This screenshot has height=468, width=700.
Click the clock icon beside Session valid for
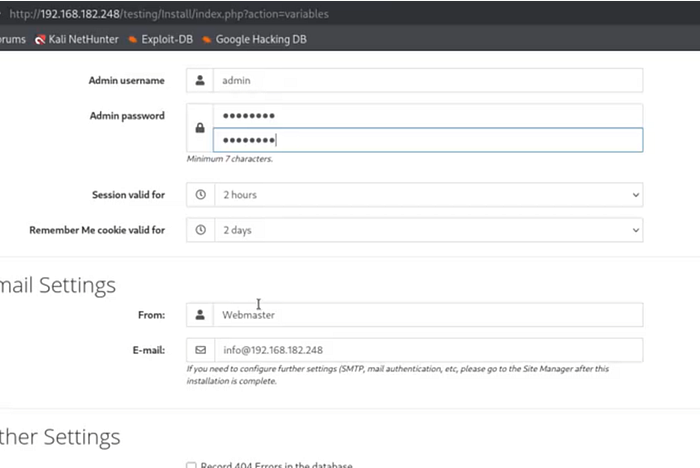200,195
